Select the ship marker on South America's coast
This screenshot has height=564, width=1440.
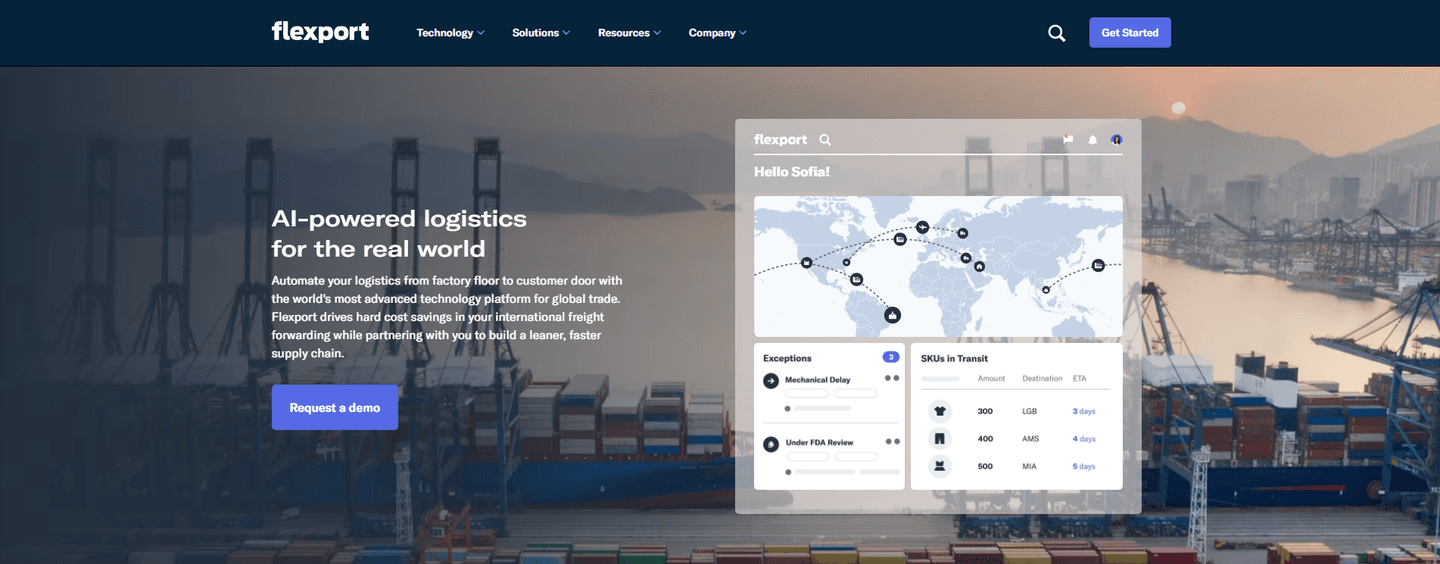coord(893,315)
